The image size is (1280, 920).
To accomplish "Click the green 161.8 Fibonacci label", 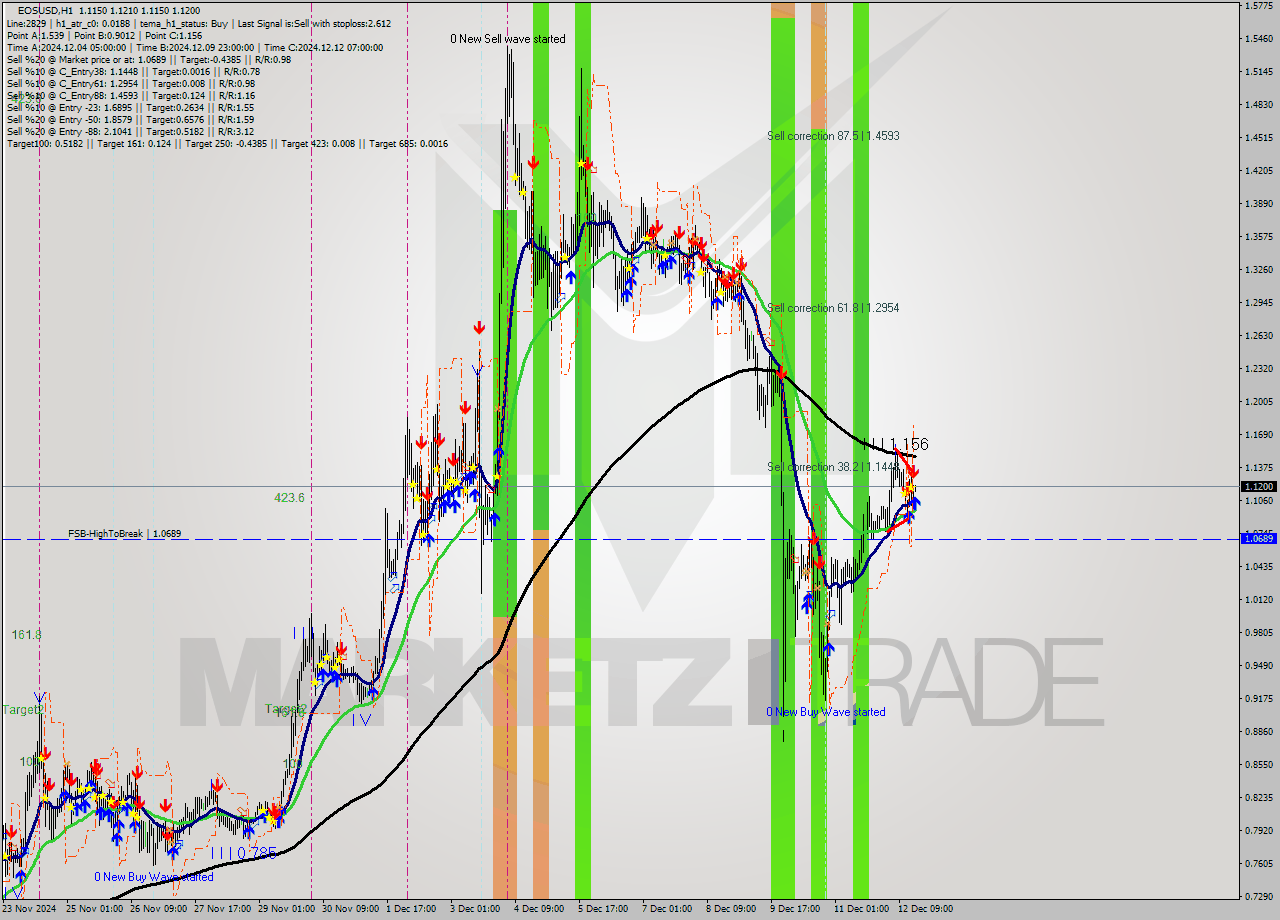I will [27, 634].
